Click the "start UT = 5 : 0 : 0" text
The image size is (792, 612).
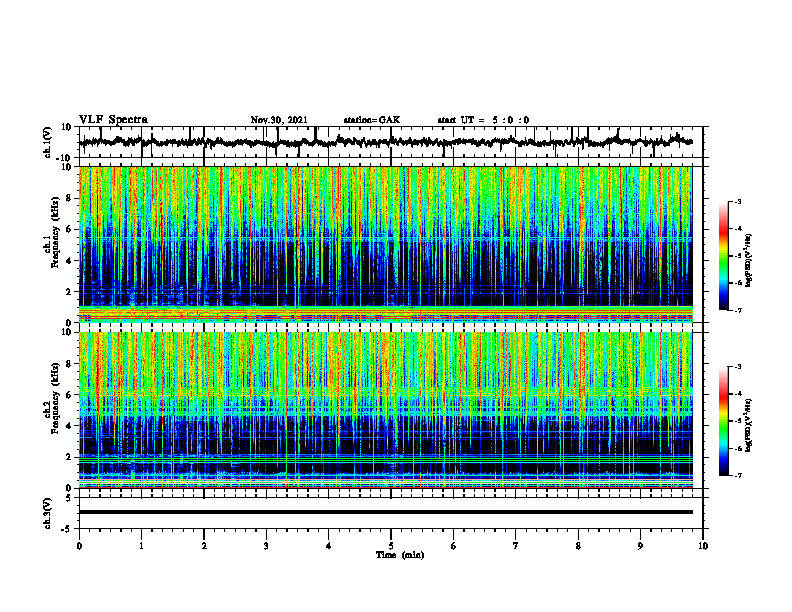[x=483, y=120]
